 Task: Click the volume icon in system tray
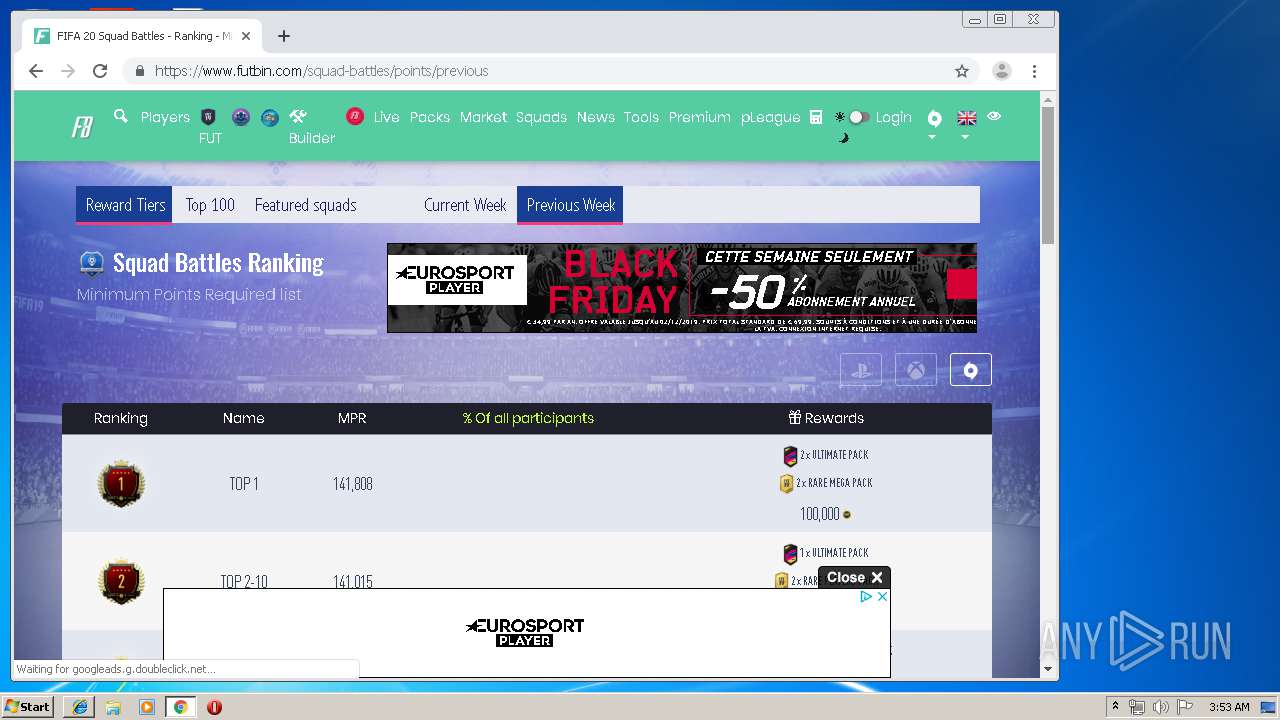(1160, 707)
